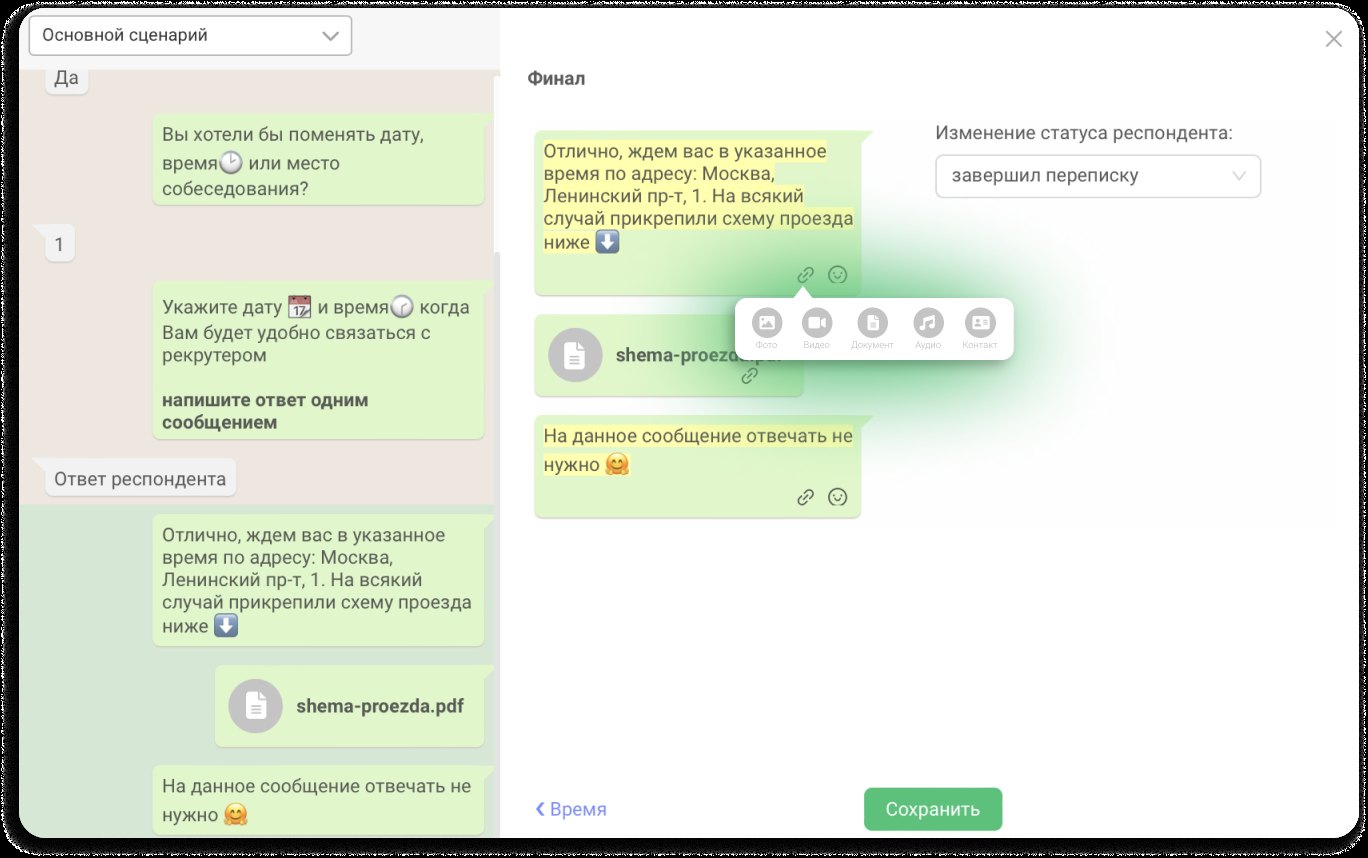Viewport: 1368px width, 858px height.
Task: Open the emoji picker in the last message
Action: point(838,497)
